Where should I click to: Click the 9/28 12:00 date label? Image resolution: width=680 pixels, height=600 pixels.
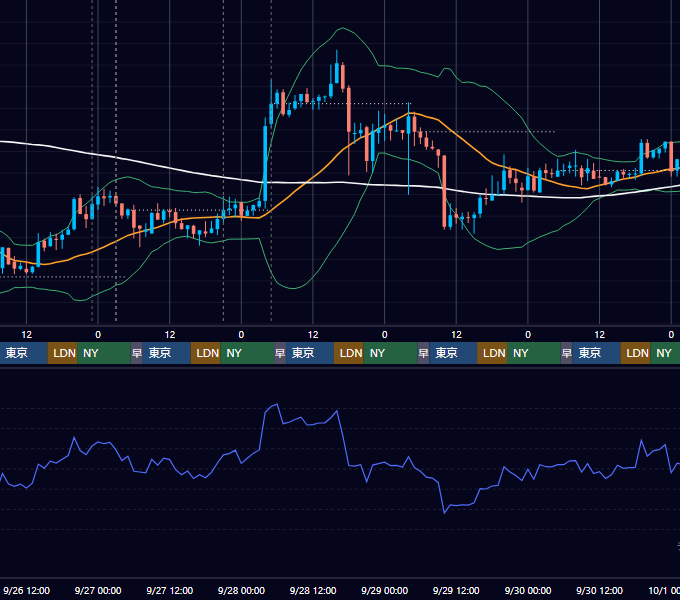pyautogui.click(x=313, y=590)
